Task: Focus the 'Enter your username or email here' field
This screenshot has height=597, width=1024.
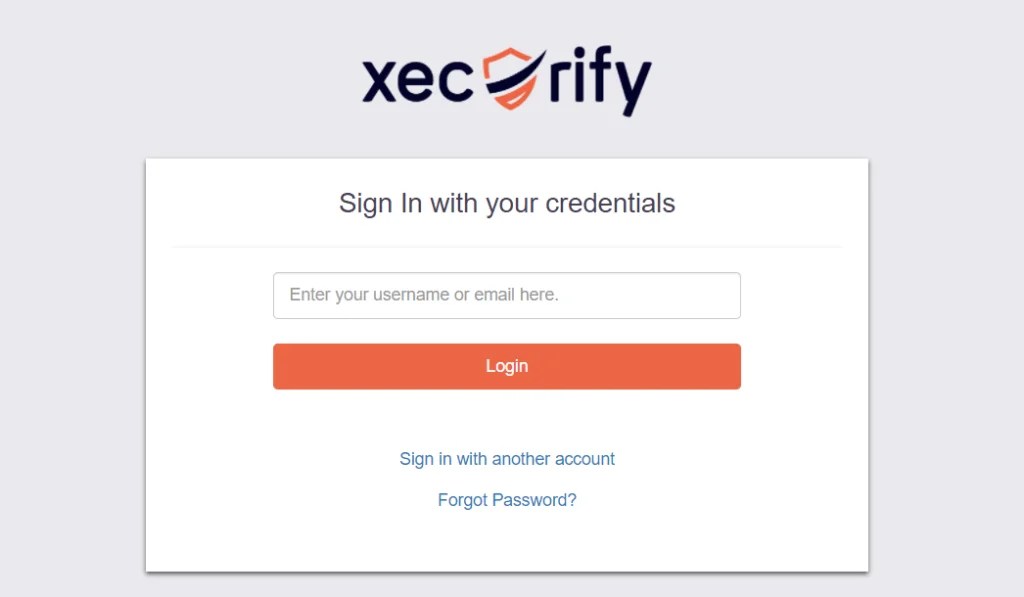Action: [x=506, y=295]
